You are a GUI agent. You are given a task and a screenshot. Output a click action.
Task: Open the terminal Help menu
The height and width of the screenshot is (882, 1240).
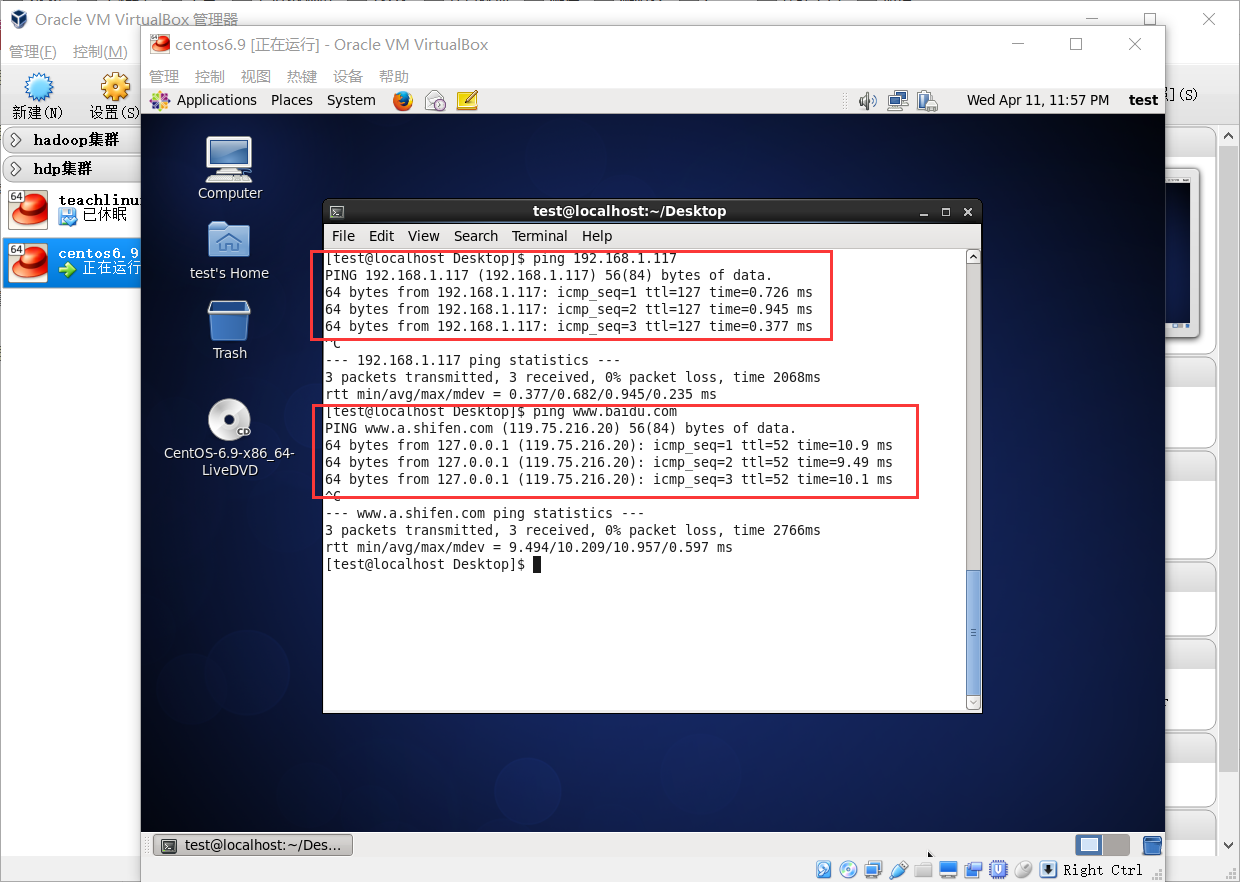597,236
